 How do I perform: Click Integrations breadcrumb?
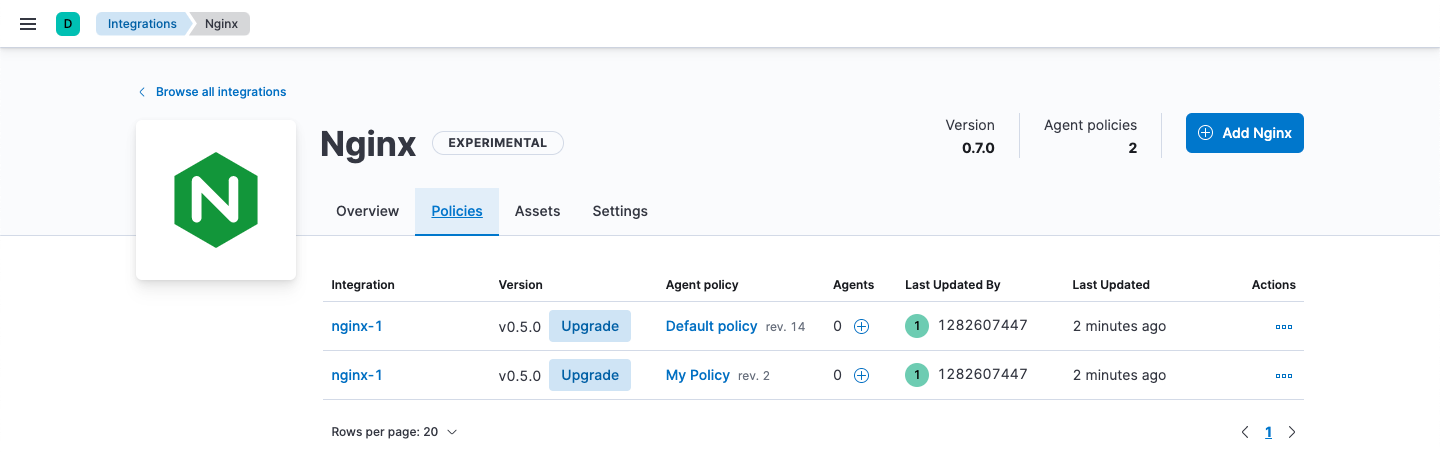point(142,24)
